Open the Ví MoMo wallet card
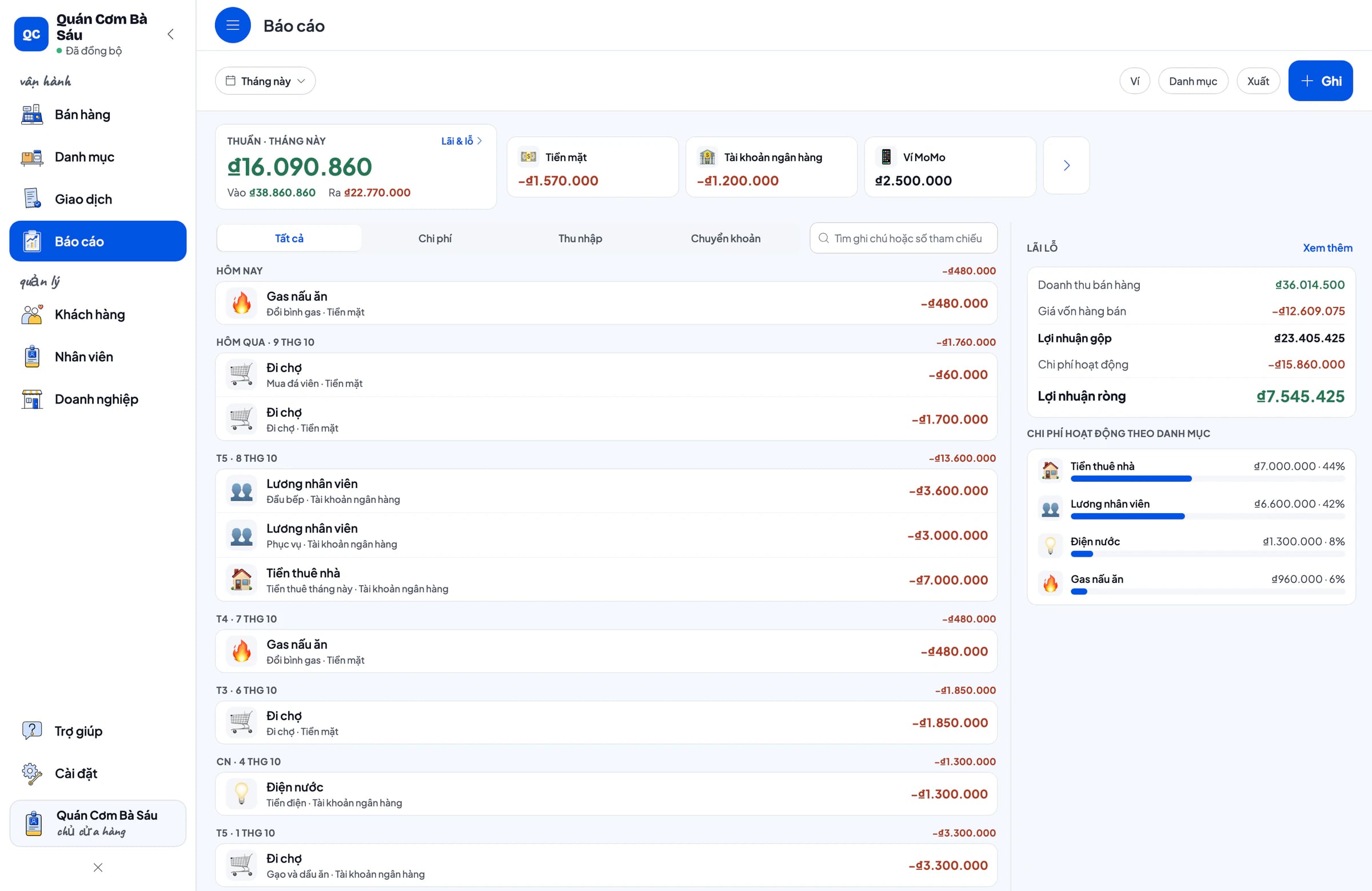The image size is (1372, 891). click(x=950, y=167)
